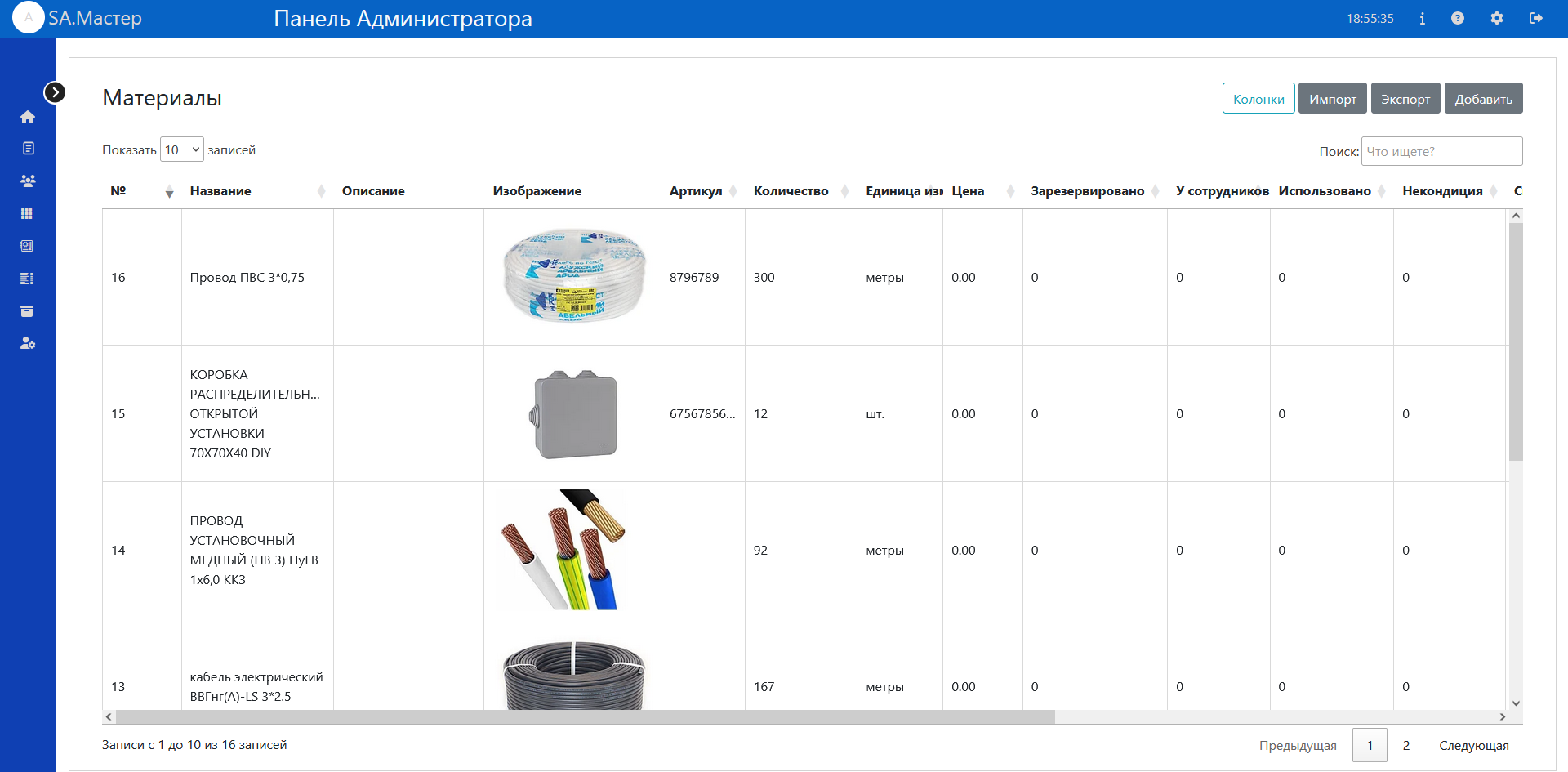Click the info icon in the header
Viewport: 1568px width, 772px height.
point(1423,18)
